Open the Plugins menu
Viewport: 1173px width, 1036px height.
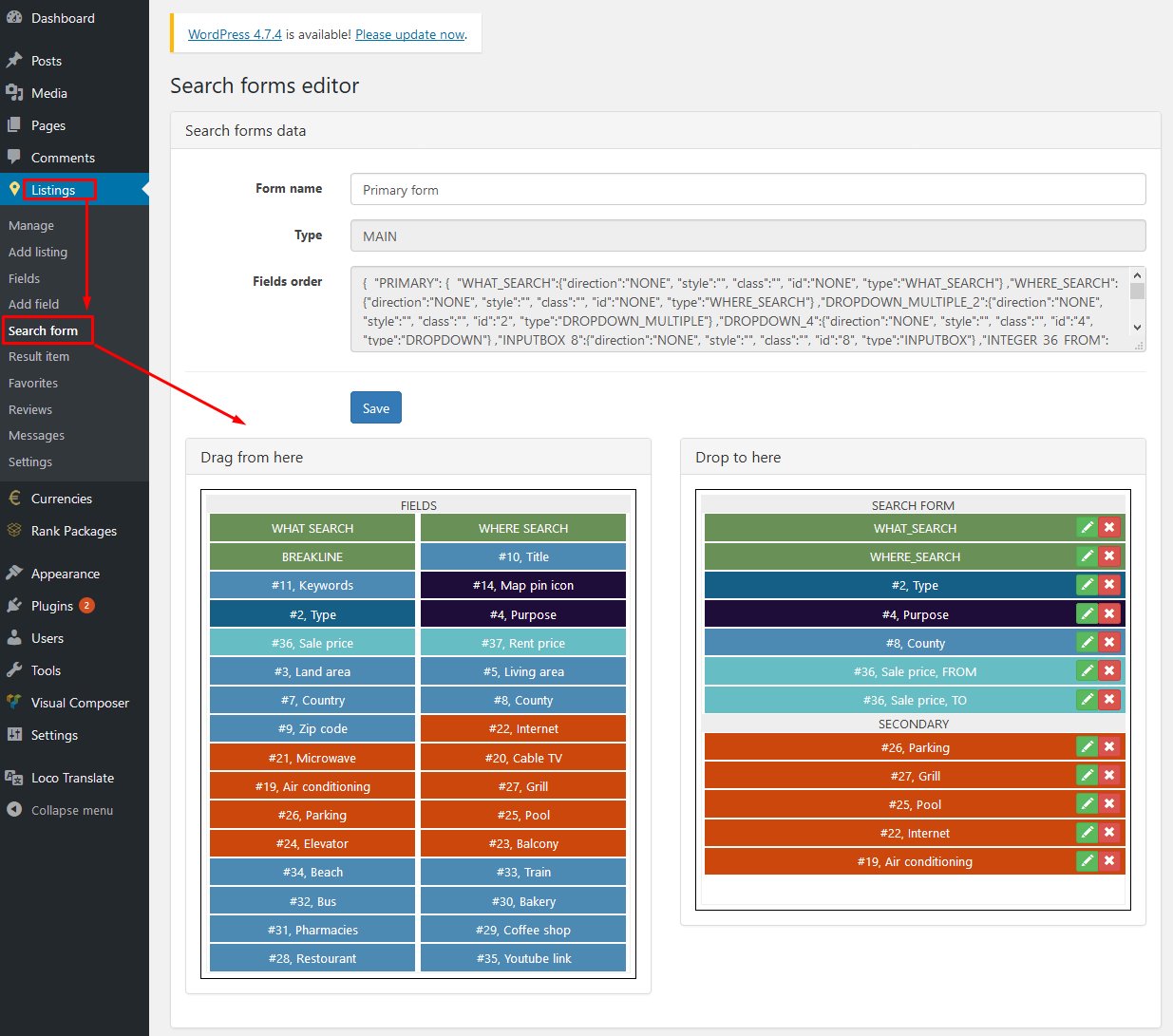coord(51,606)
